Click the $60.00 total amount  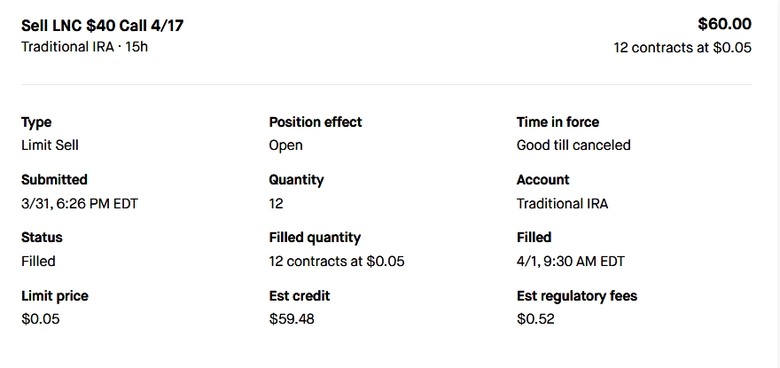click(724, 24)
